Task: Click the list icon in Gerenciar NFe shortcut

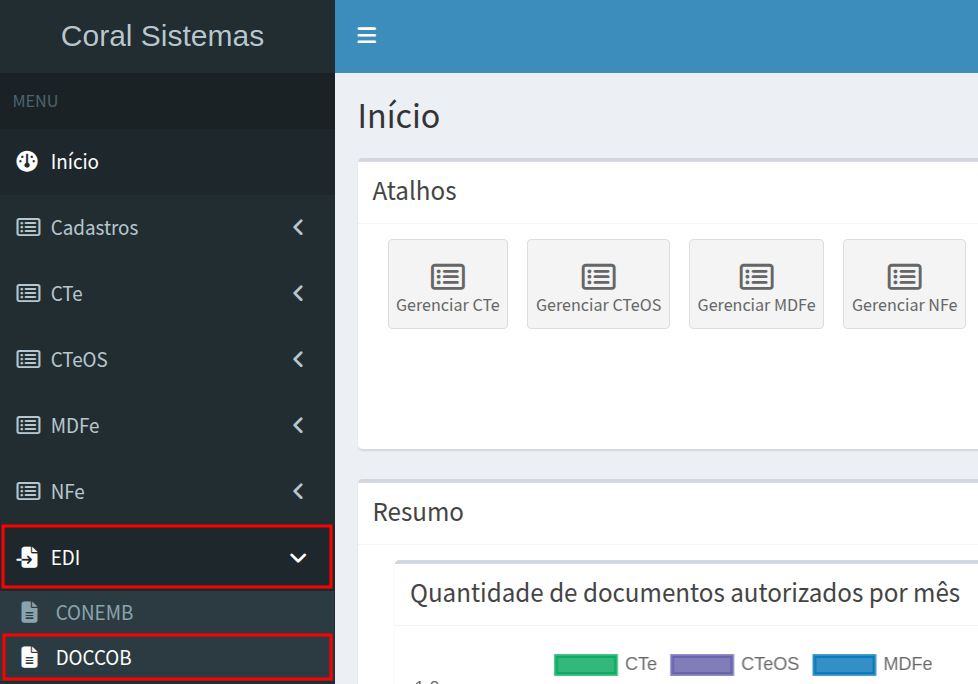Action: click(x=904, y=277)
